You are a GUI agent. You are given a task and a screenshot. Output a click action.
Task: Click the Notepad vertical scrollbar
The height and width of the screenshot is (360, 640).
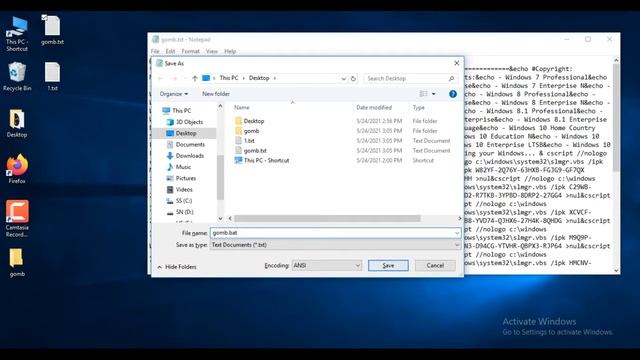pos(616,118)
